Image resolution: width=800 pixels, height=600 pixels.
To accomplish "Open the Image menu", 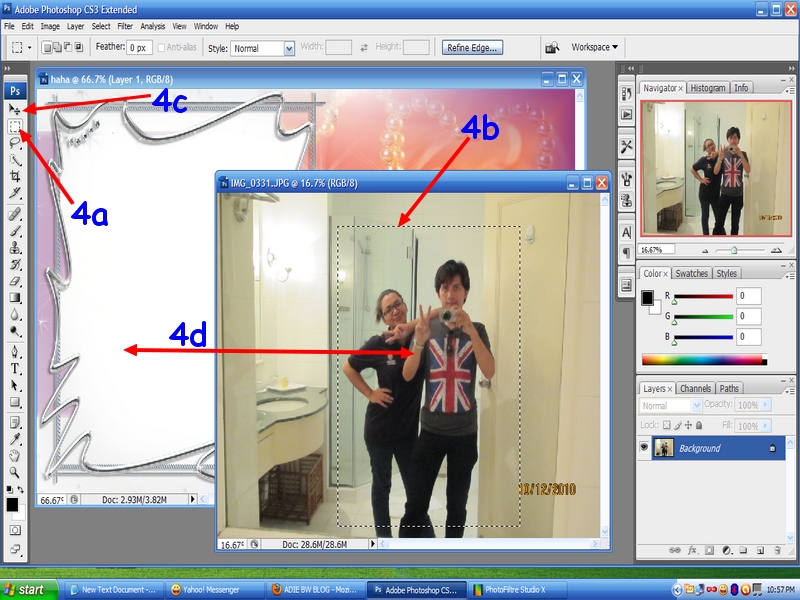I will pyautogui.click(x=50, y=26).
